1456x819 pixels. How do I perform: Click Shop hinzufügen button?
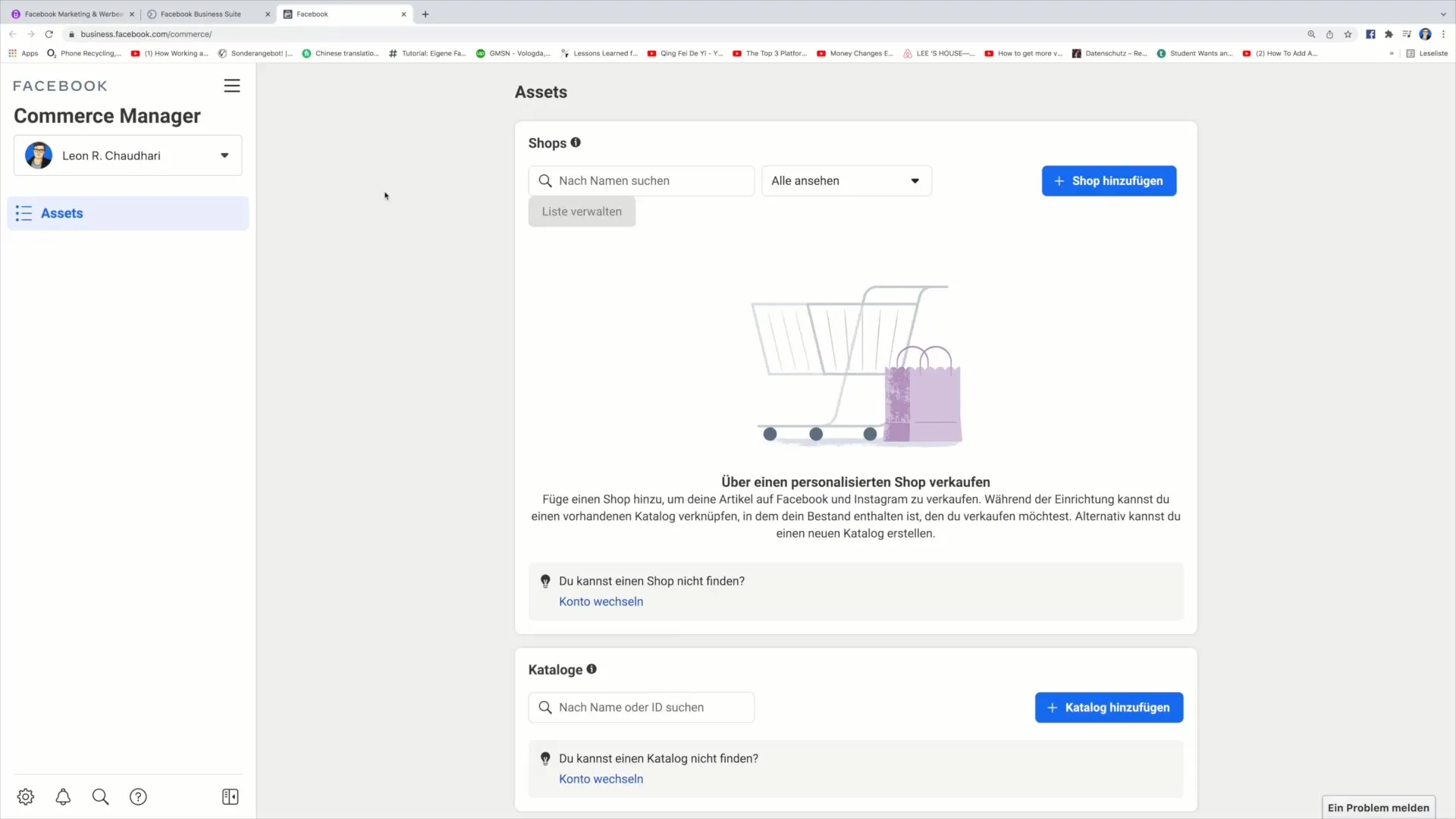1109,180
